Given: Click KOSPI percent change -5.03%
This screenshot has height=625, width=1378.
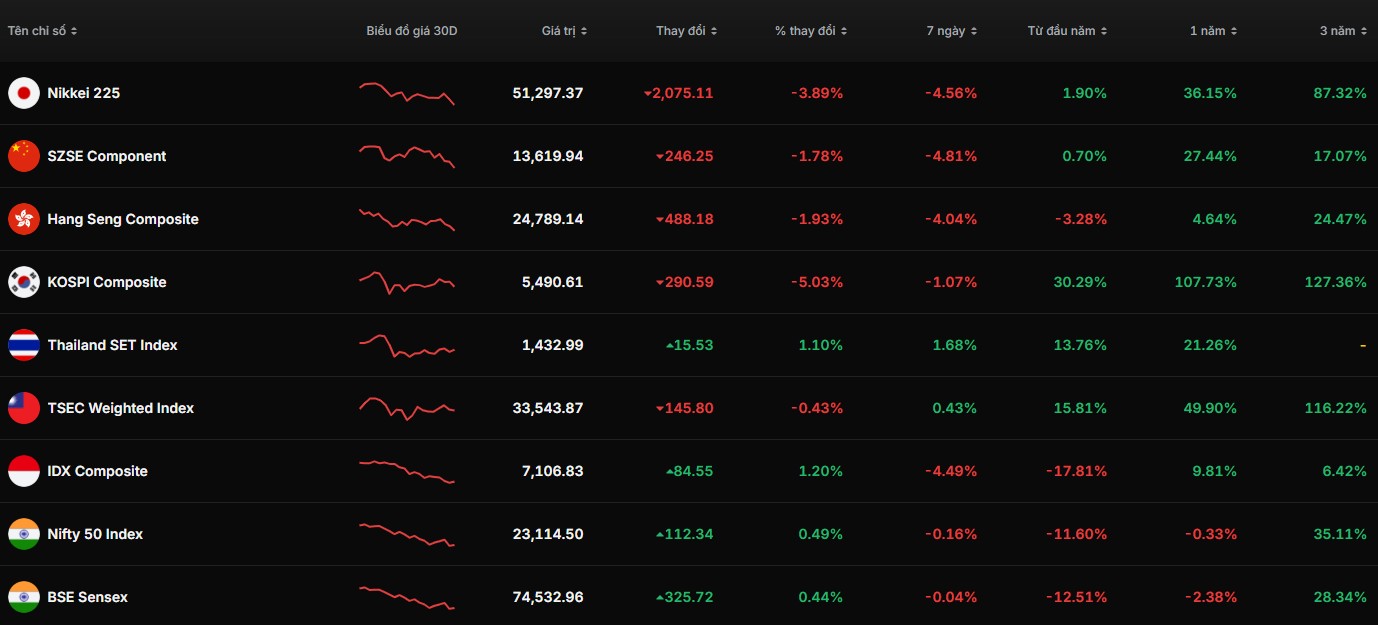Looking at the screenshot, I should pyautogui.click(x=817, y=282).
